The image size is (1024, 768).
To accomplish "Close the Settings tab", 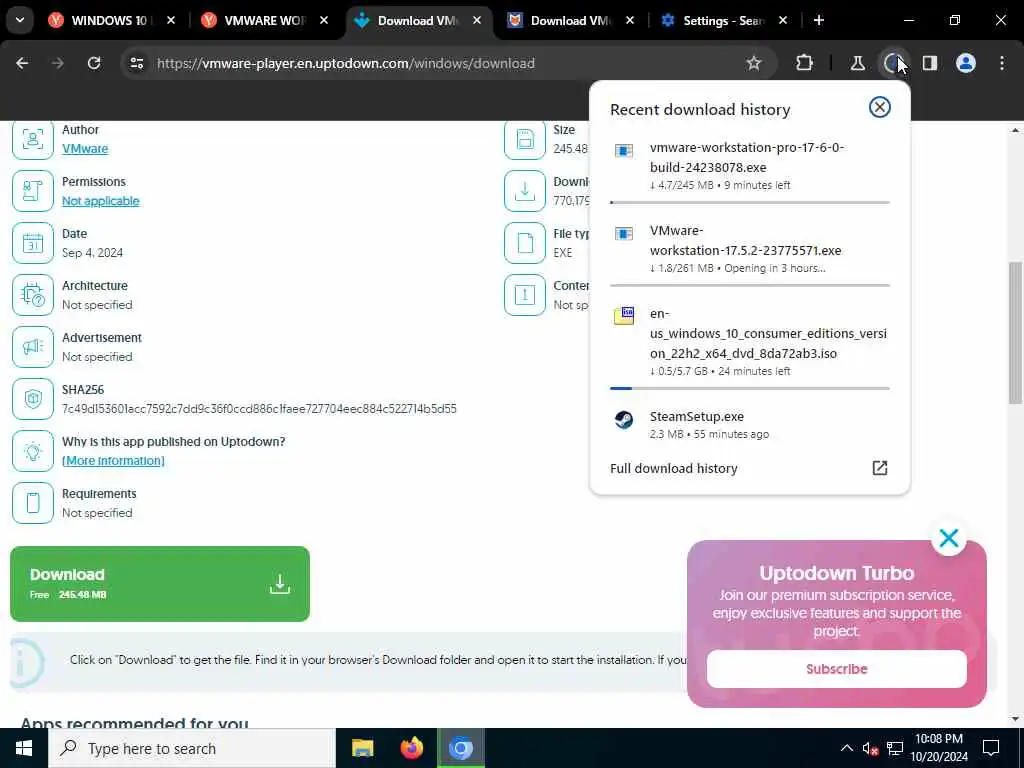I will (x=783, y=20).
